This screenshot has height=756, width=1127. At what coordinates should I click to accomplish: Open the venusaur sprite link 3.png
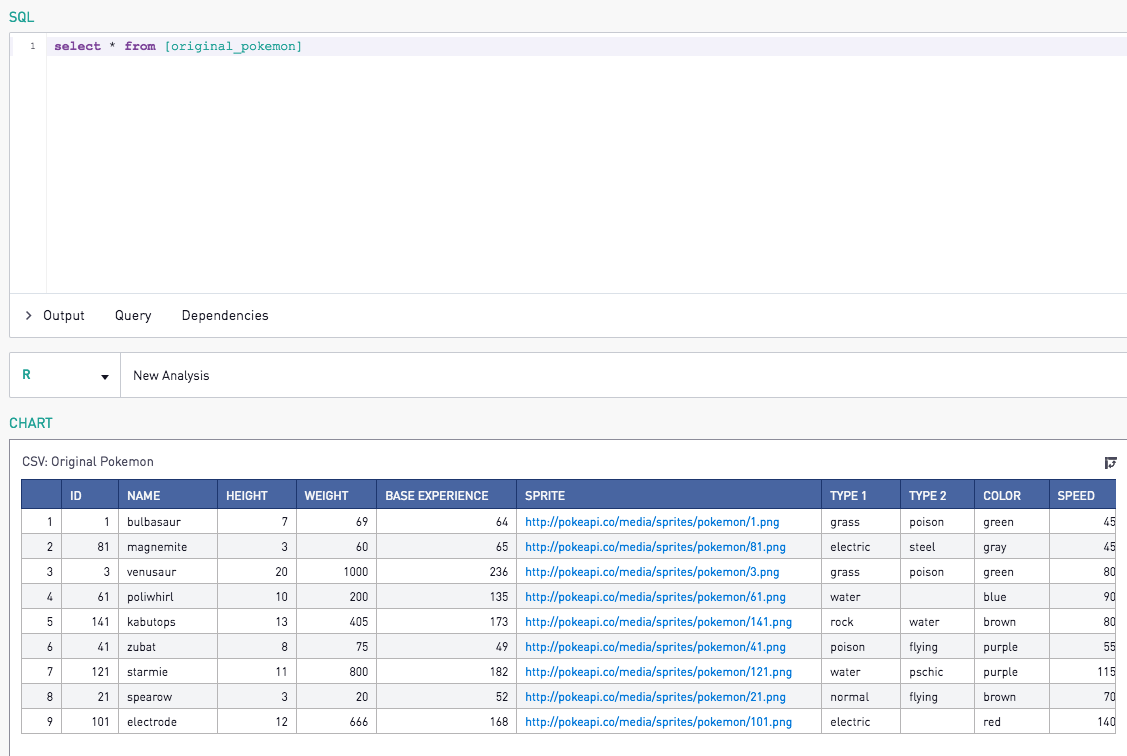(652, 572)
